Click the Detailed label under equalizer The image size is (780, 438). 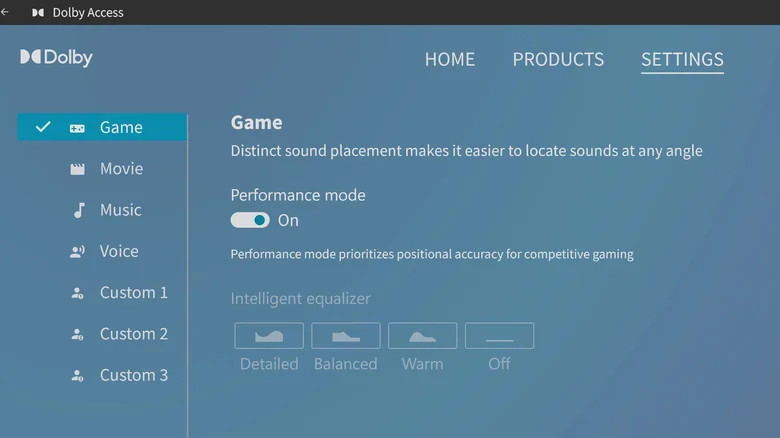[269, 364]
